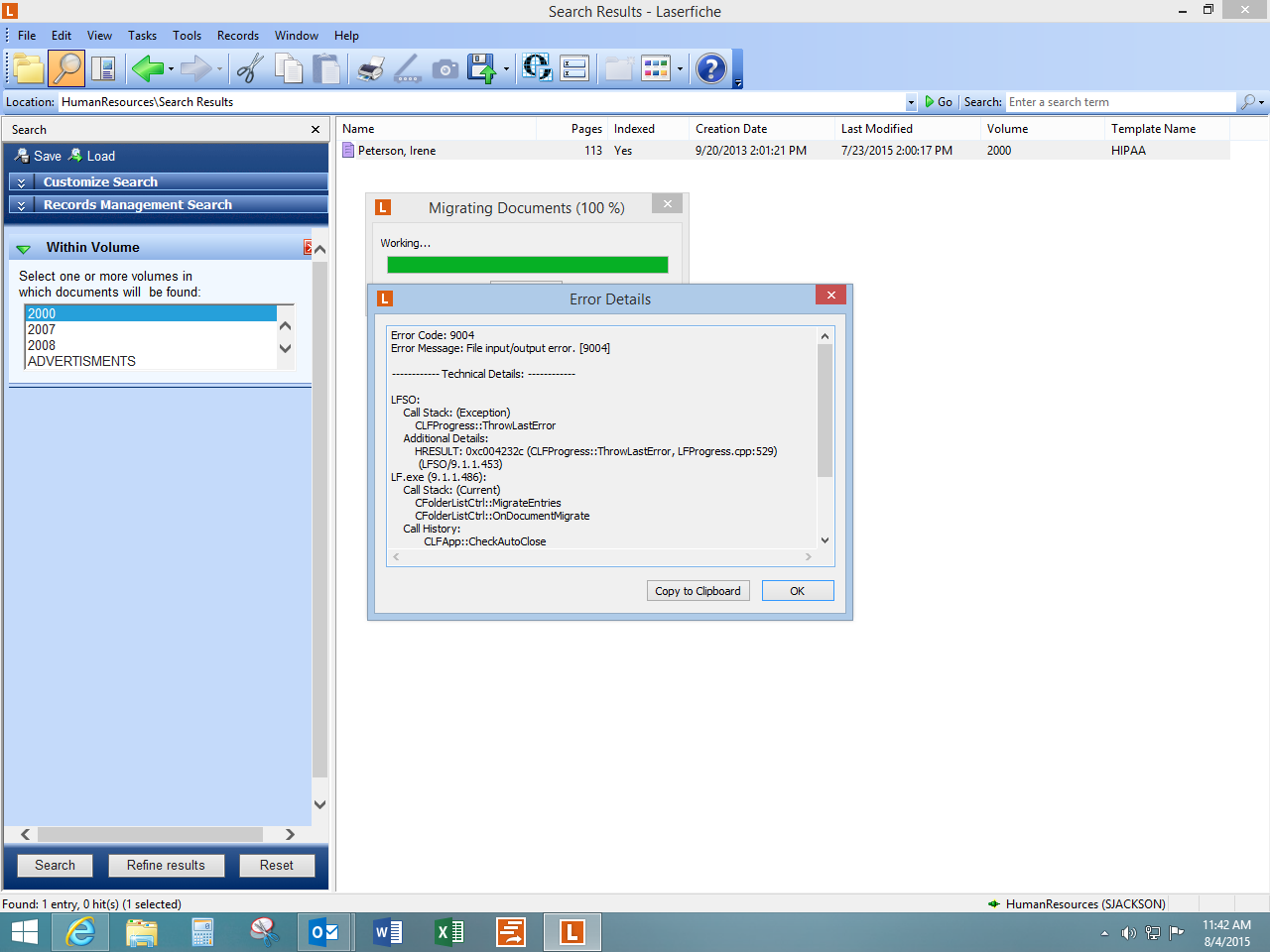Open the File menu

click(x=27, y=36)
